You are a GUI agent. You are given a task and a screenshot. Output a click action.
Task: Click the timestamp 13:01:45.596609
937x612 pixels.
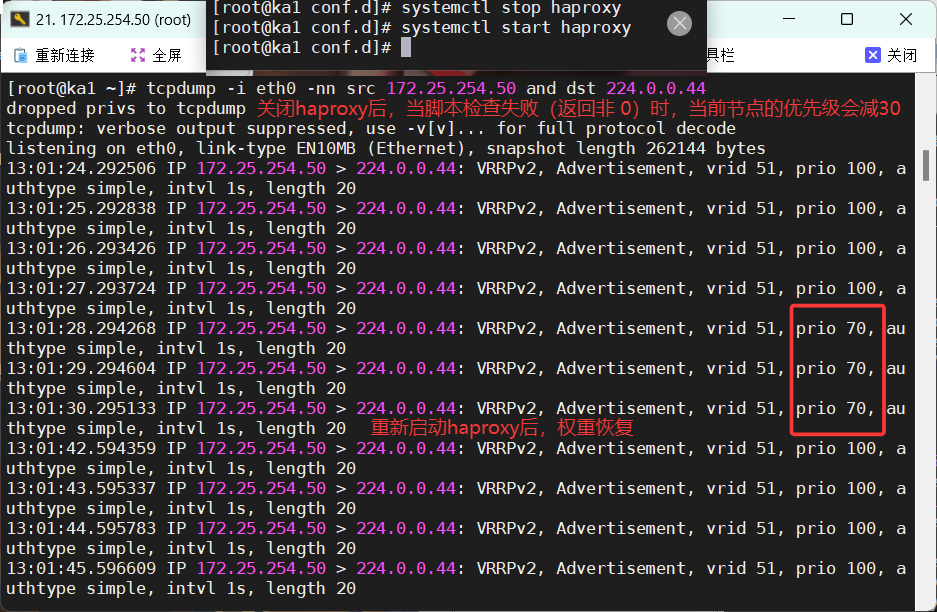pyautogui.click(x=81, y=568)
